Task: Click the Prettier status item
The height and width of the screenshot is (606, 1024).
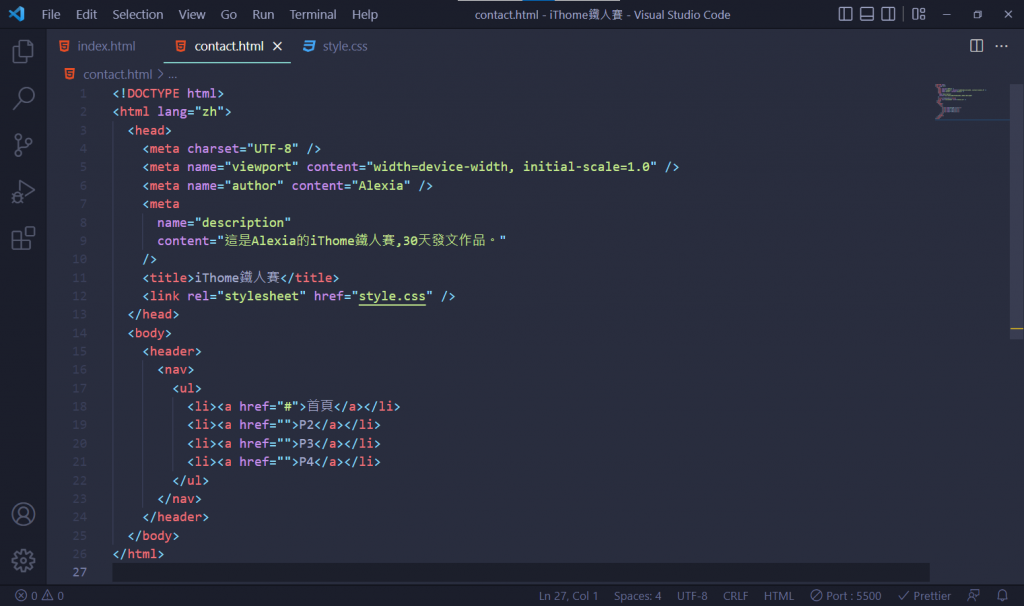Action: [924, 596]
